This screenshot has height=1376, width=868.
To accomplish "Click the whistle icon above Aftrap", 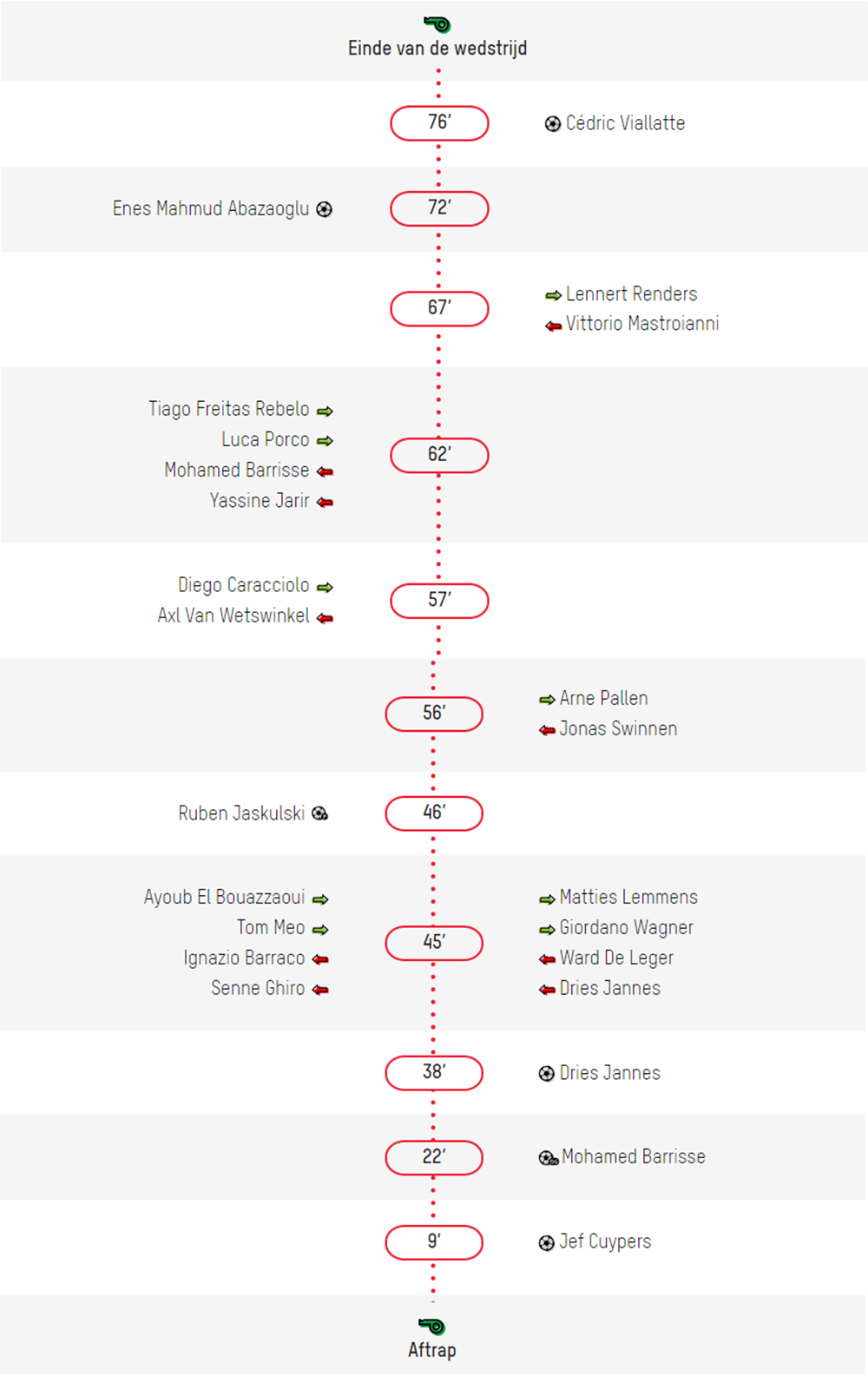I will coord(432,1326).
